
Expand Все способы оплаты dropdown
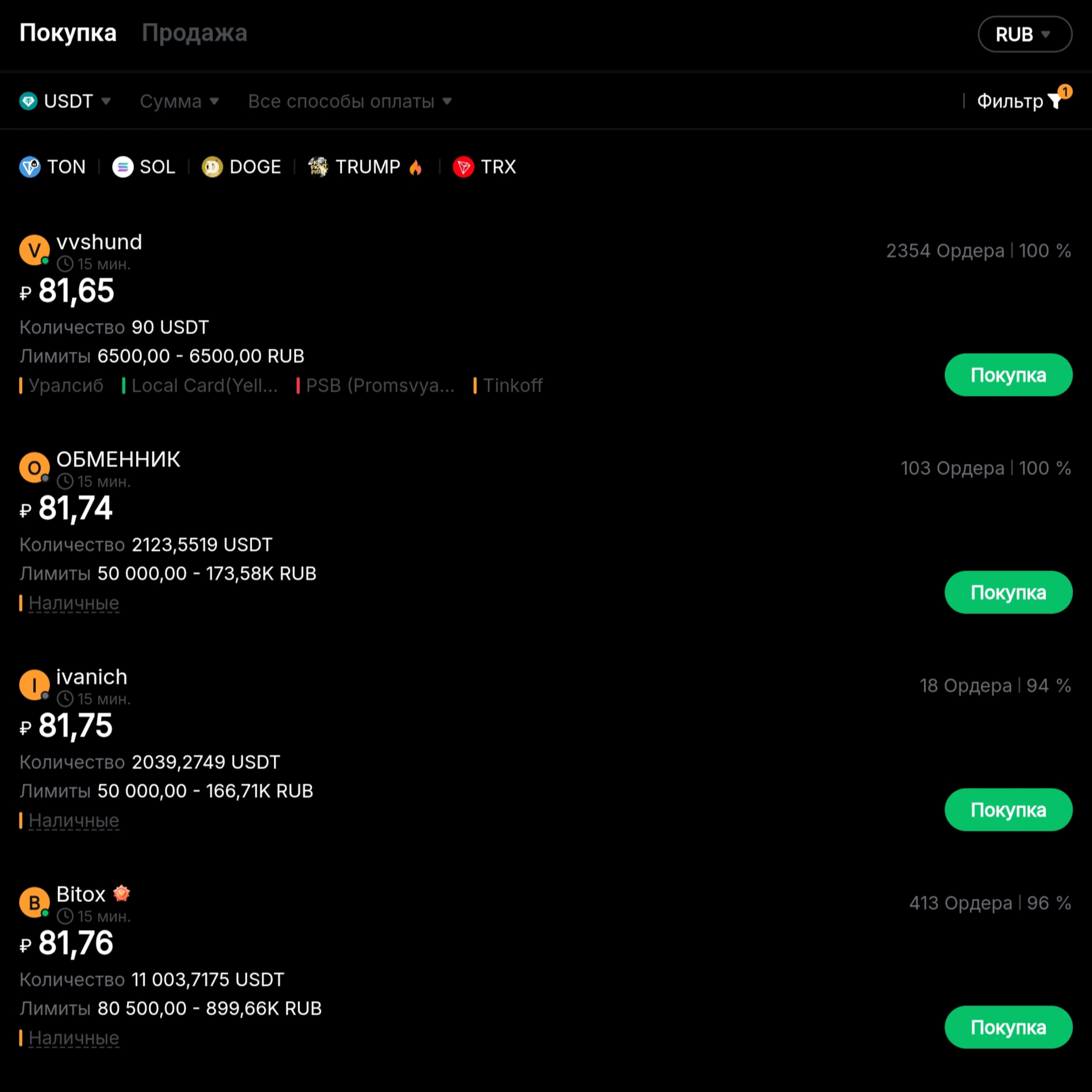tap(350, 101)
